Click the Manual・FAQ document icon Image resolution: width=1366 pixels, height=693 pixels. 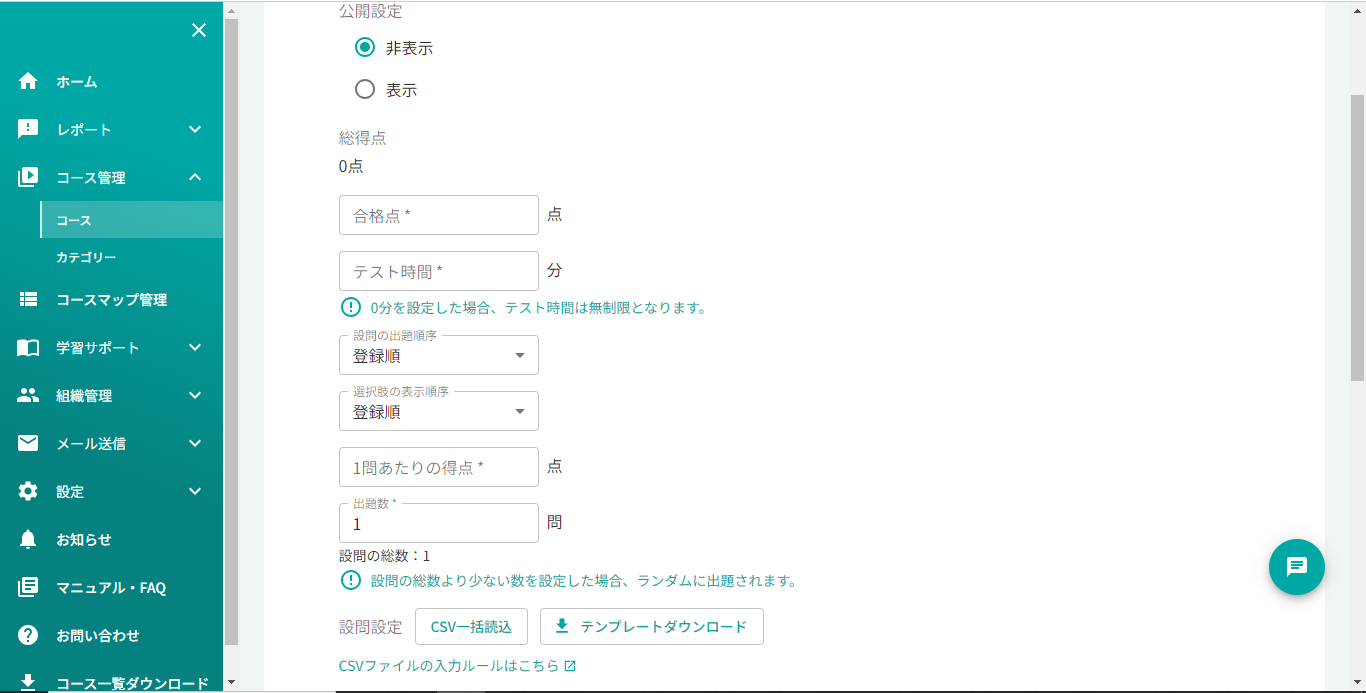pos(28,588)
